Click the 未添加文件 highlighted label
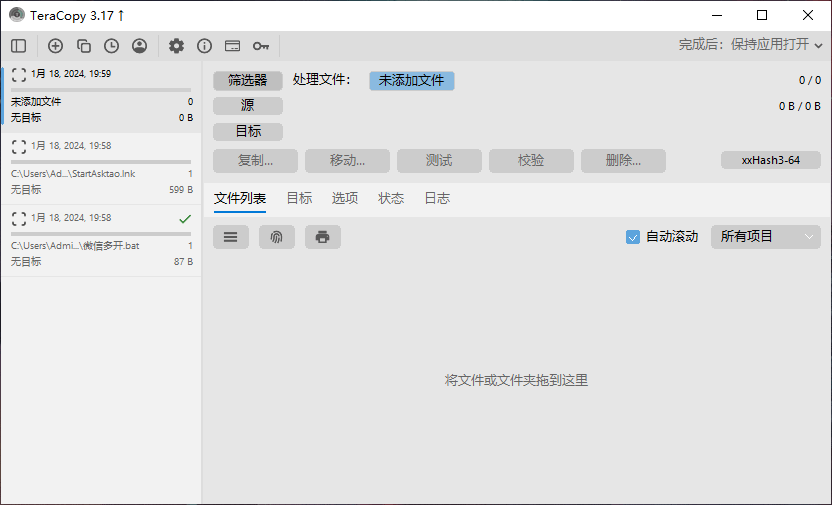The width and height of the screenshot is (832, 505). coord(412,81)
